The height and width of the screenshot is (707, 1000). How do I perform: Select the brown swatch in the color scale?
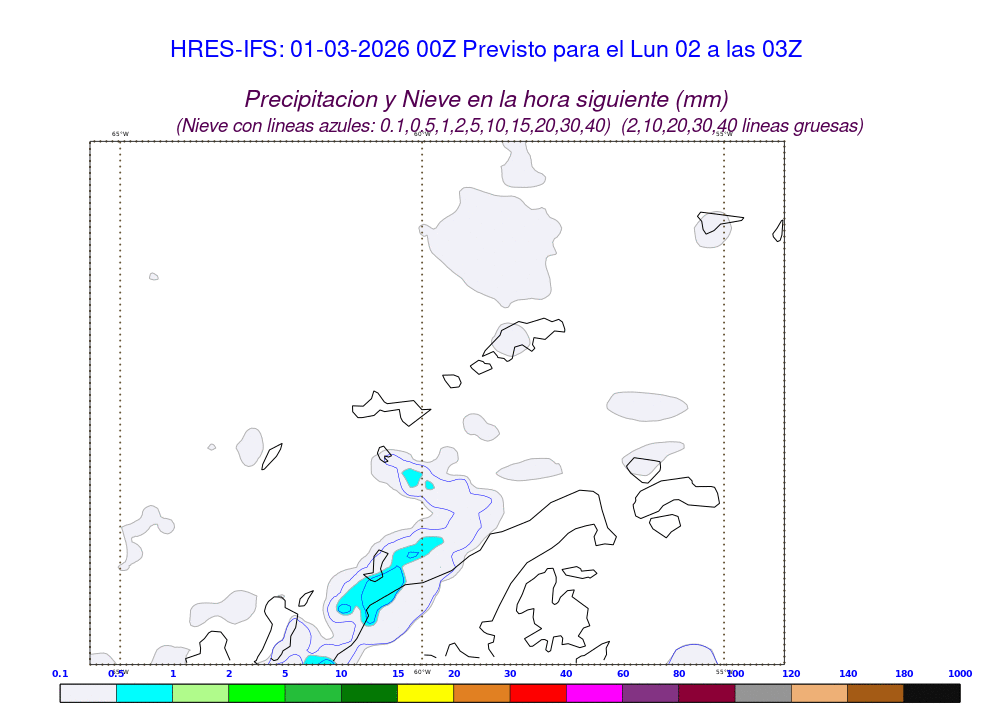coord(875,692)
